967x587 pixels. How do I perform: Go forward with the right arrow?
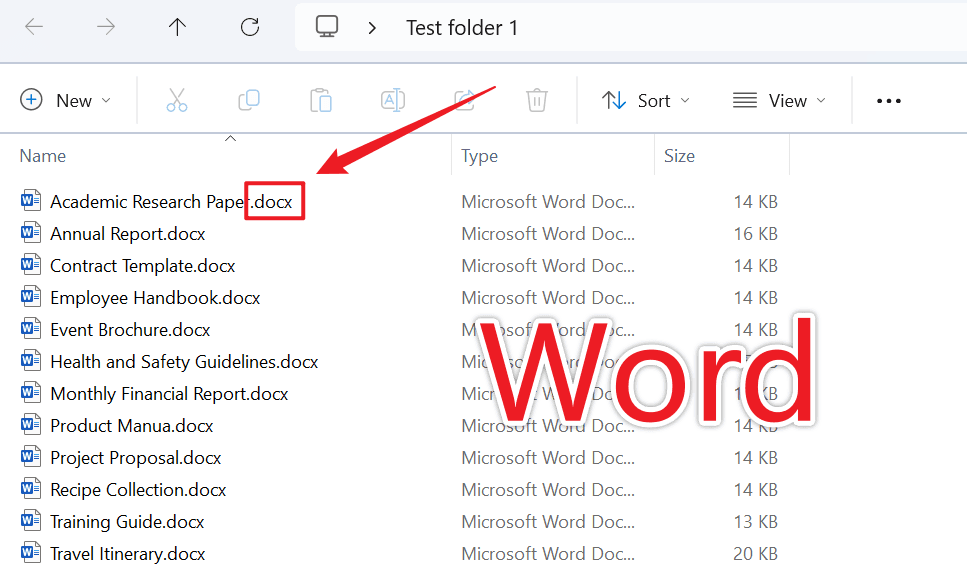[105, 27]
